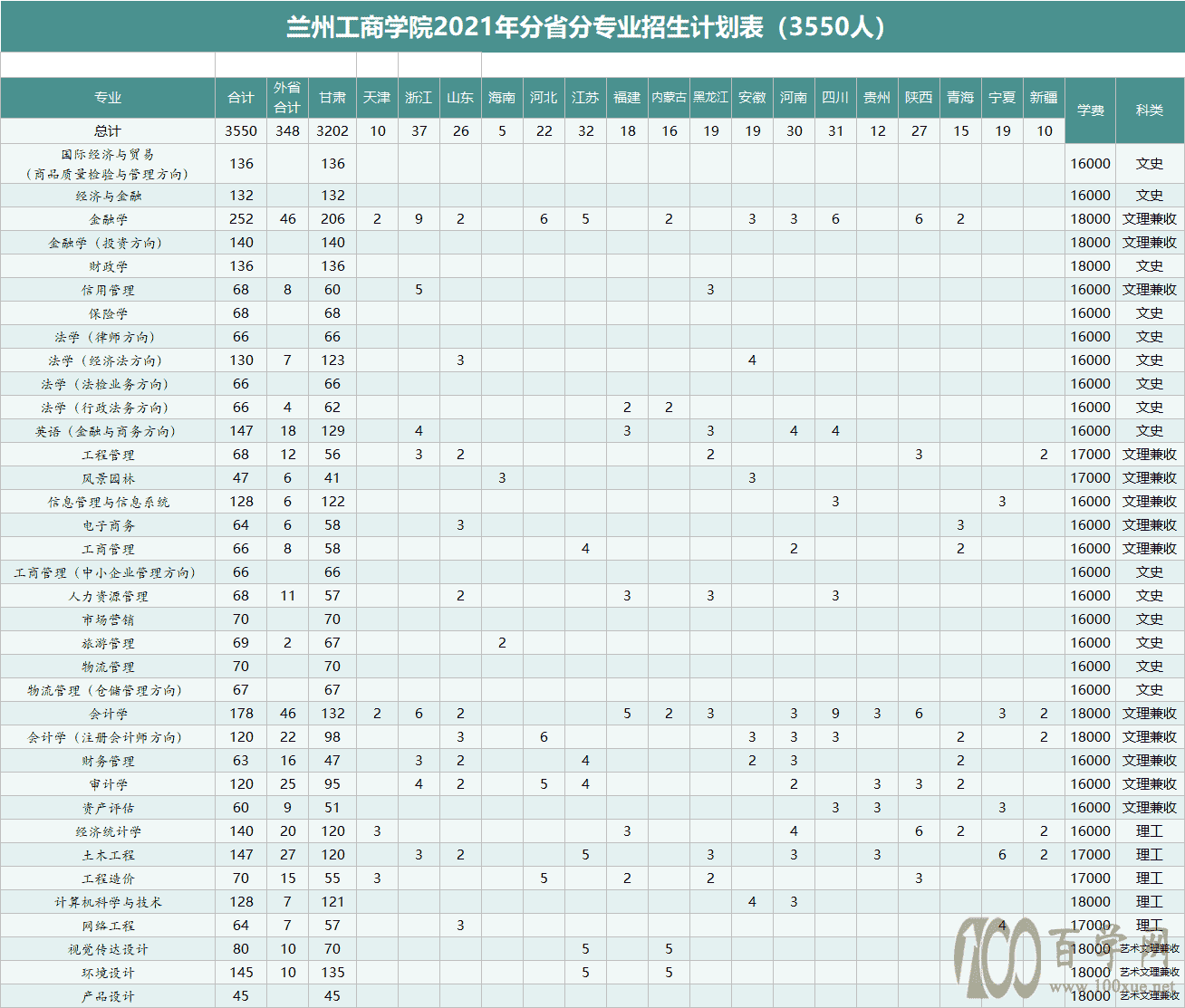Screen dimensions: 1185x1008
Task: Select the 环境设计 row label
Action: (x=108, y=973)
